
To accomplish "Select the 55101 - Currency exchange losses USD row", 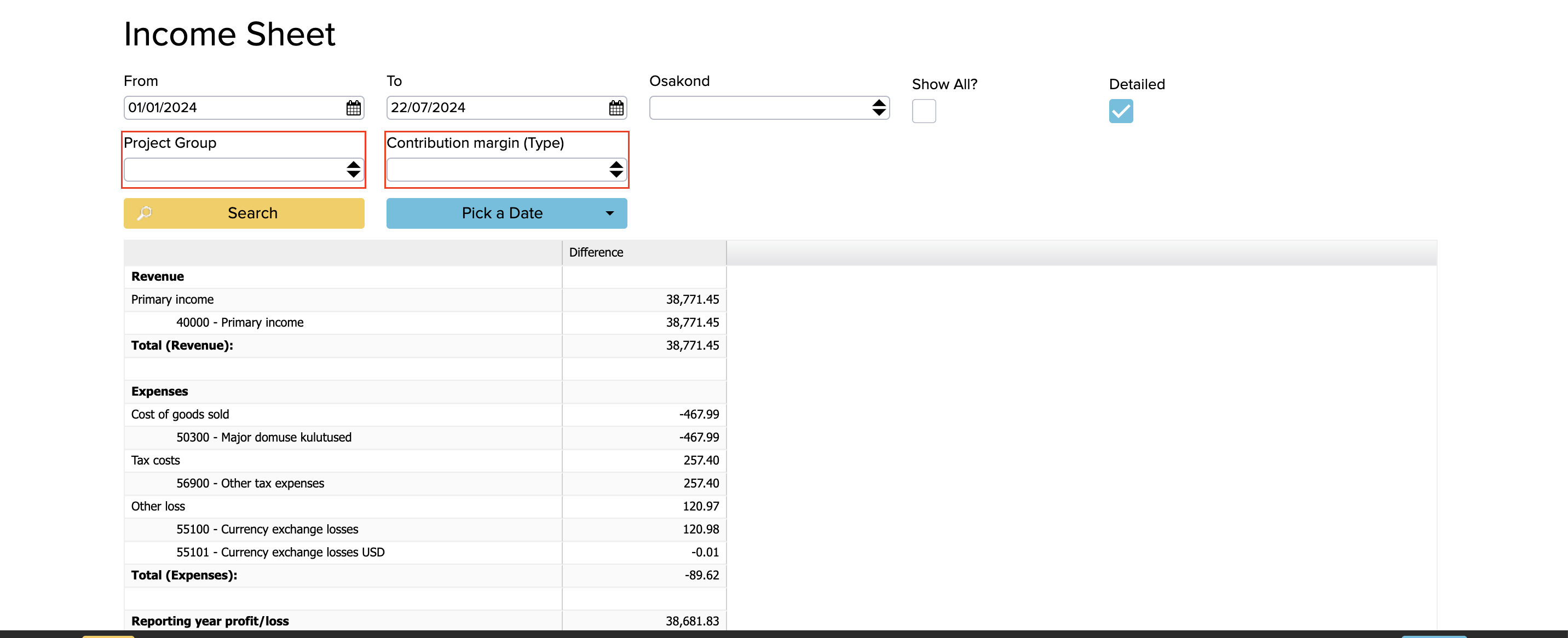I will (425, 553).
